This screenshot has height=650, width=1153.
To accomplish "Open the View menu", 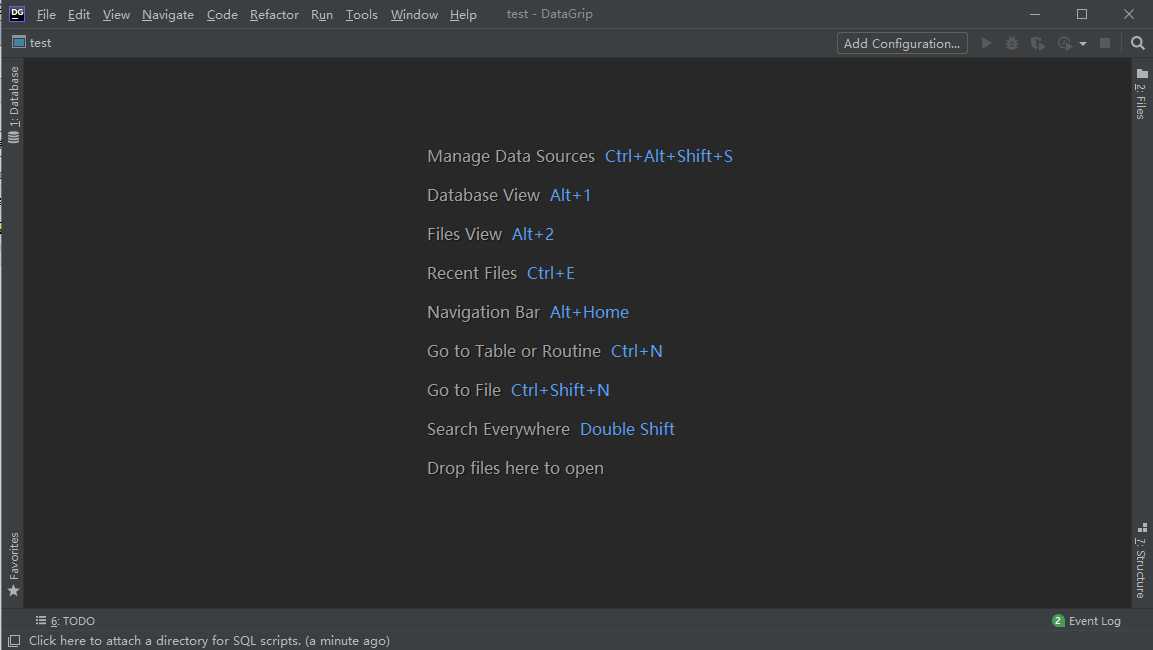I will coord(116,15).
